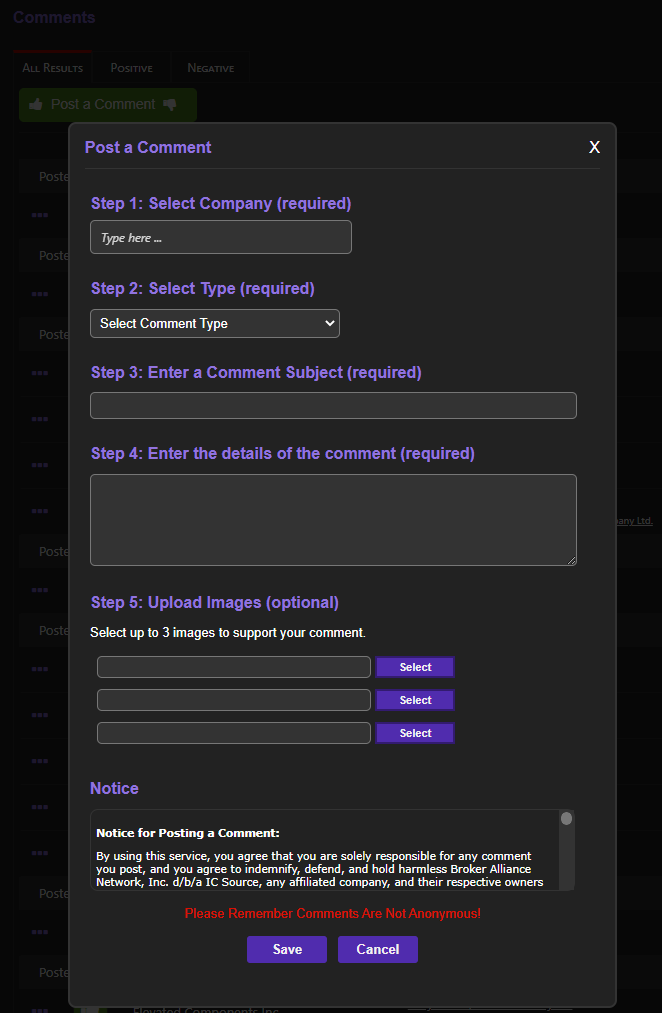Switch to the Negative tab

211,68
